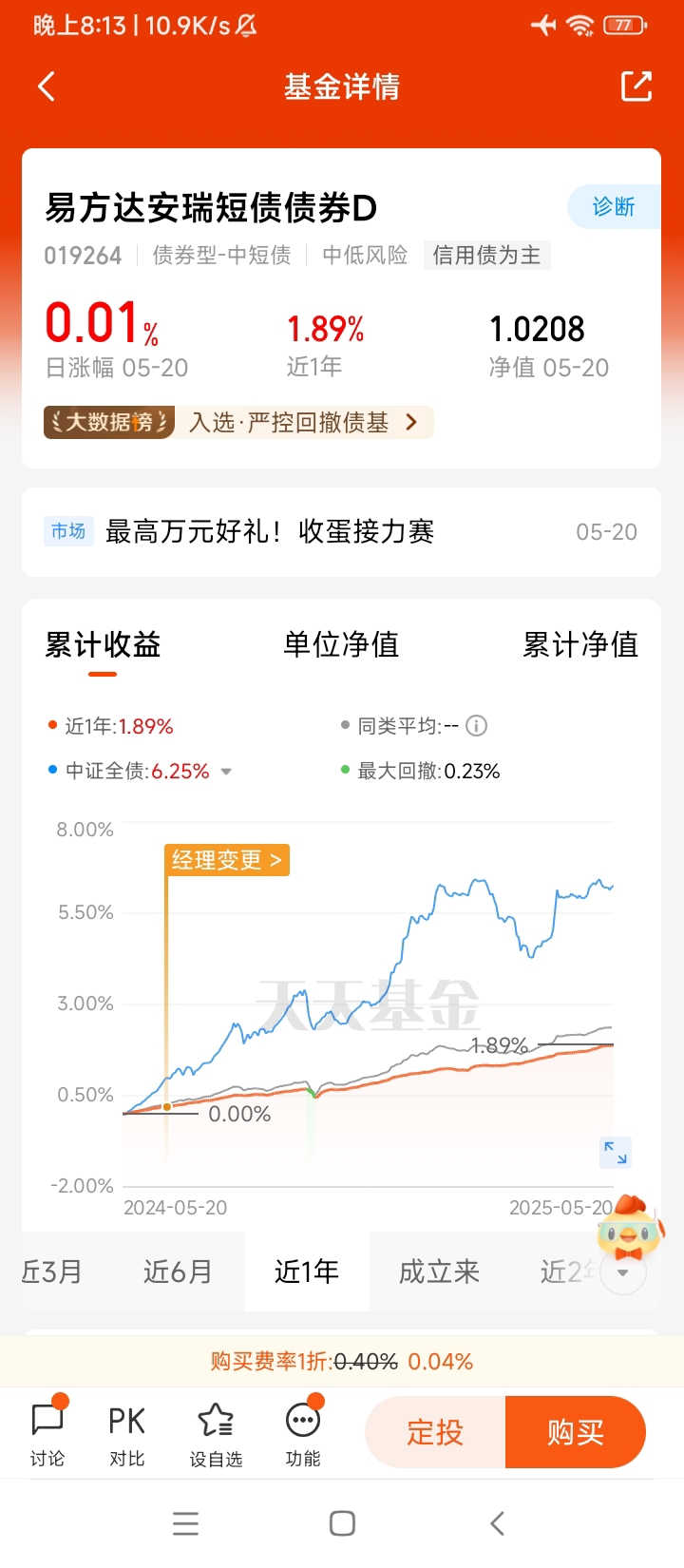
Task: Tap the 经理变更 chart marker
Action: pyautogui.click(x=227, y=860)
